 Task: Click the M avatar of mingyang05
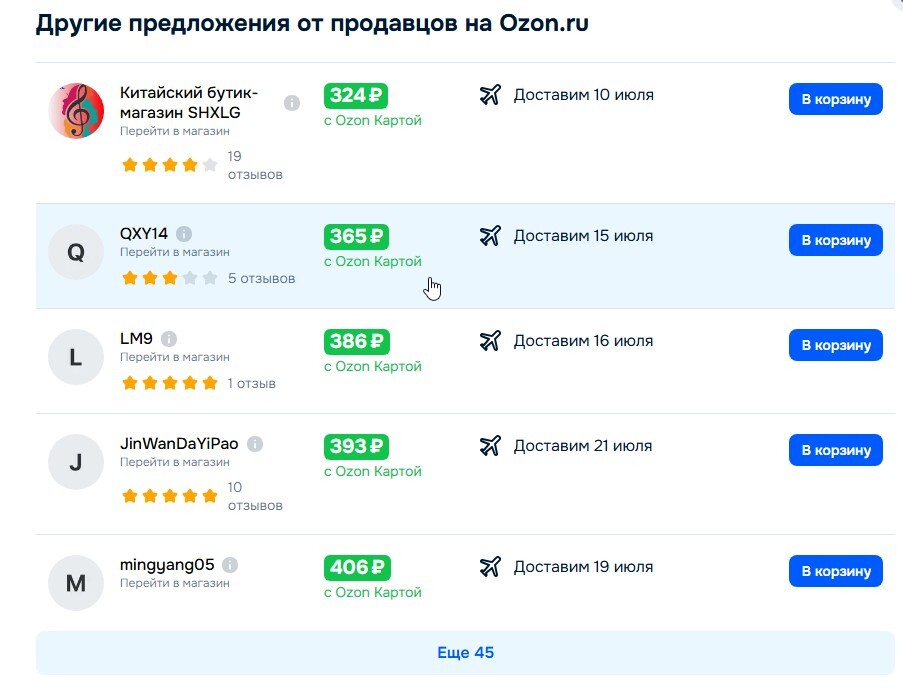coord(76,583)
